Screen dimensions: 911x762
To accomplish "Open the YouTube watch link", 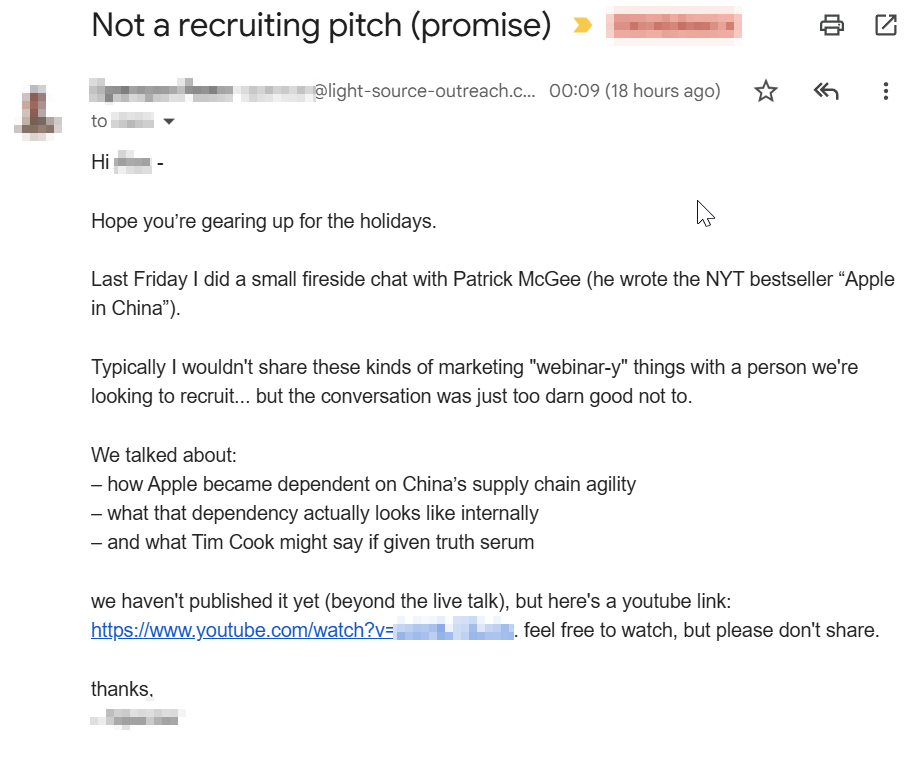I will point(302,631).
